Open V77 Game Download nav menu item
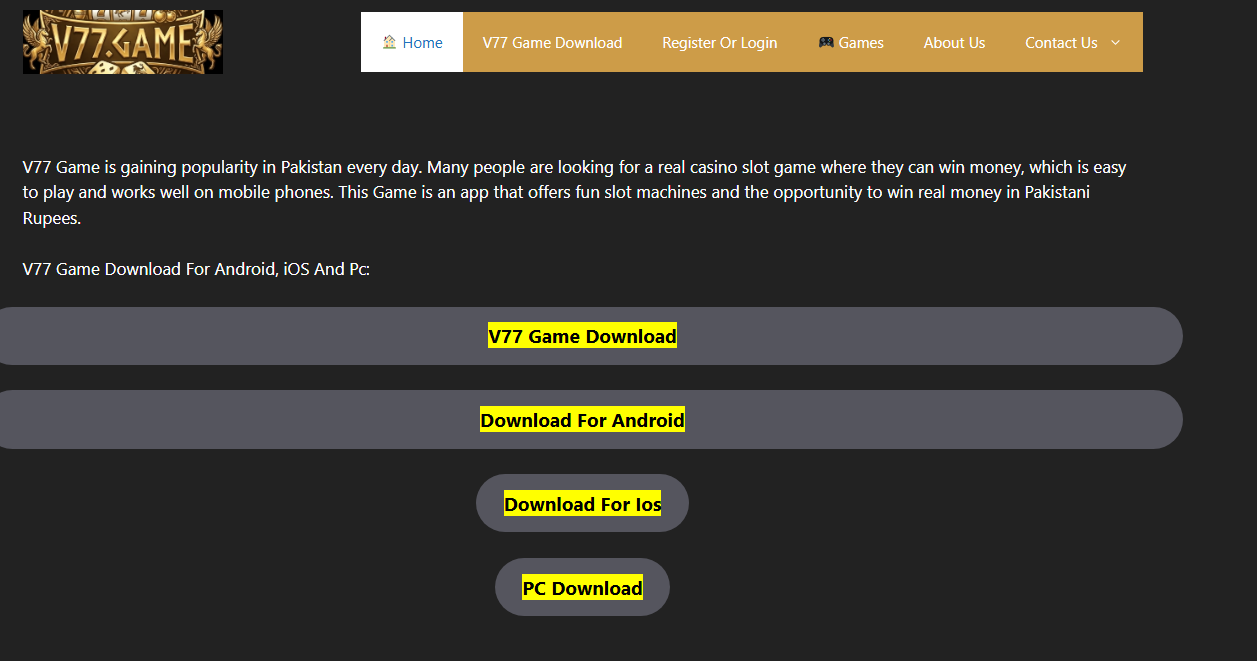The height and width of the screenshot is (661, 1257). [x=552, y=42]
